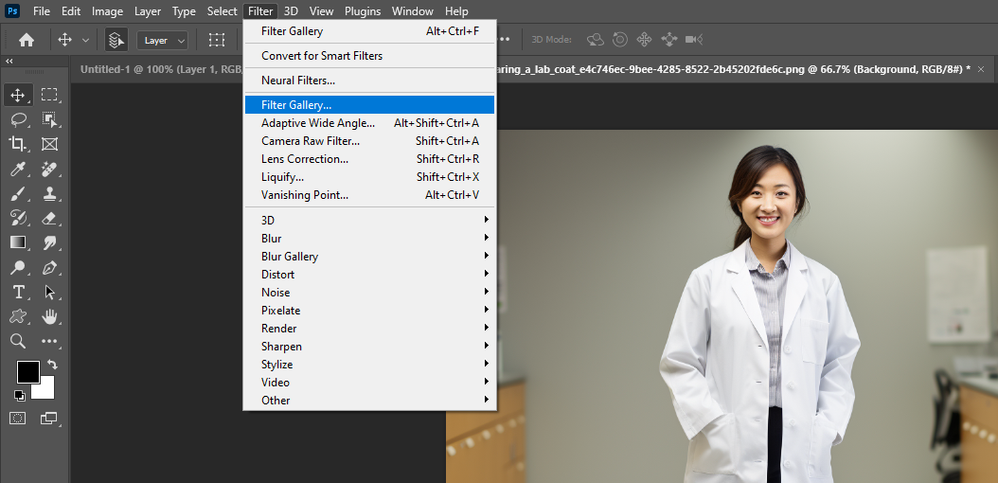The width and height of the screenshot is (998, 483).
Task: Pick the Eyedropper tool
Action: [18, 169]
